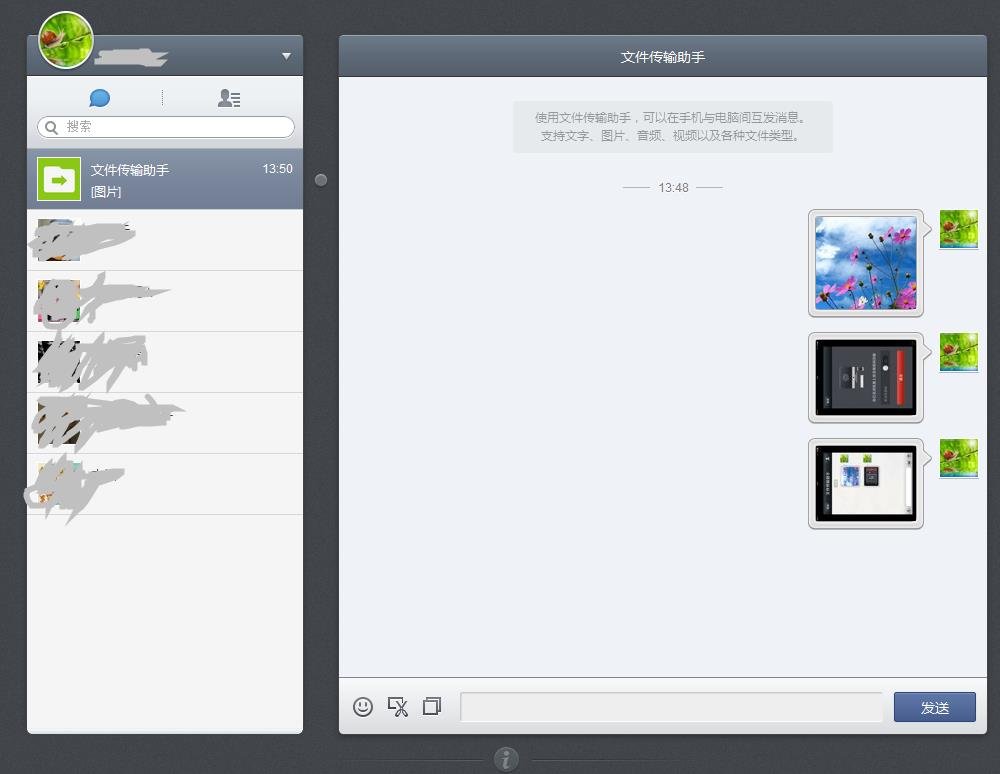Click the green 文件传输助手 folder icon
The image size is (1000, 774).
point(59,179)
